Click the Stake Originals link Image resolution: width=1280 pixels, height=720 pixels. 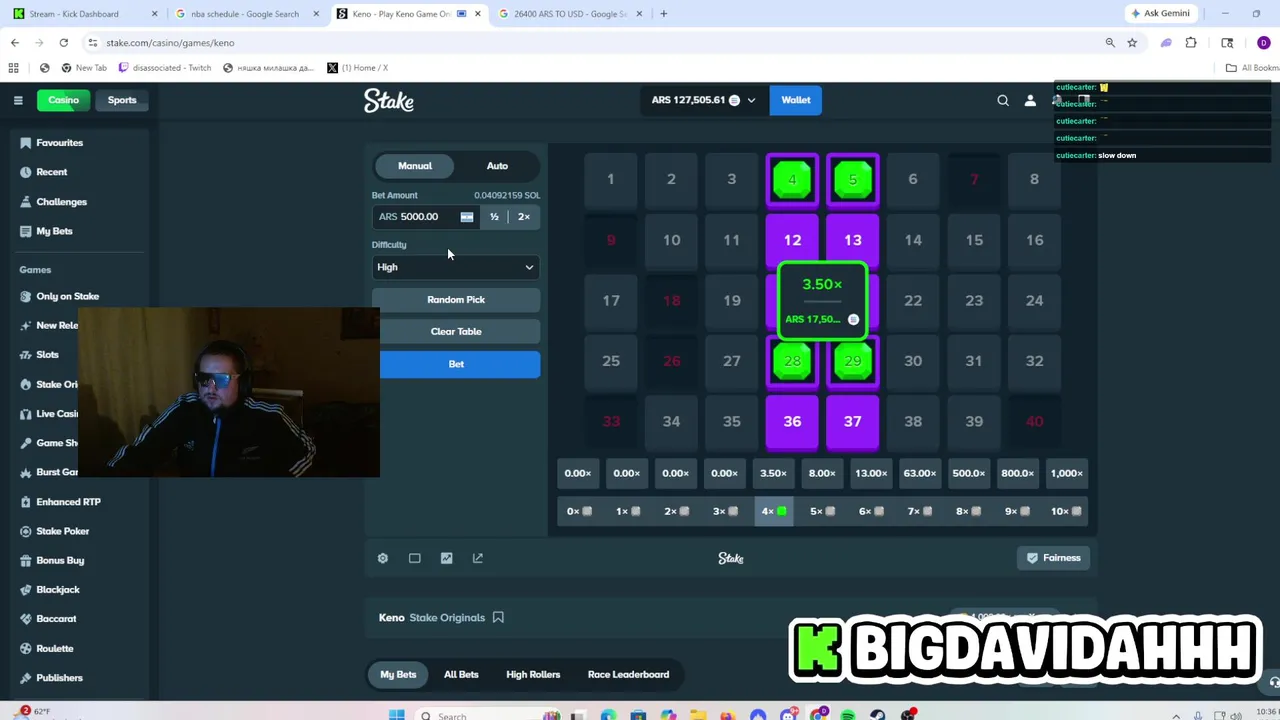pyautogui.click(x=447, y=618)
